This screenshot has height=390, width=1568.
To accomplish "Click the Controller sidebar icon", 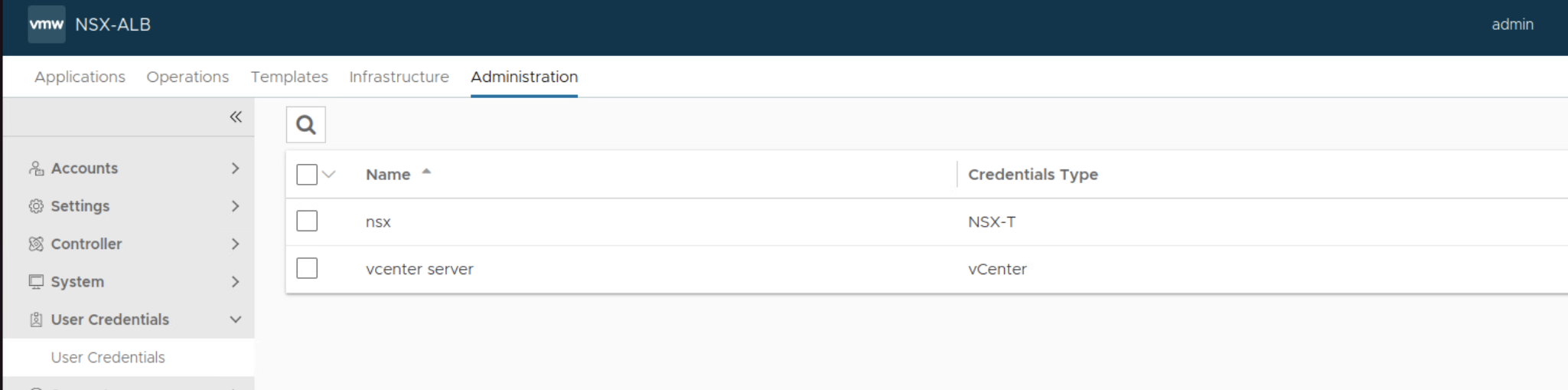I will (36, 244).
